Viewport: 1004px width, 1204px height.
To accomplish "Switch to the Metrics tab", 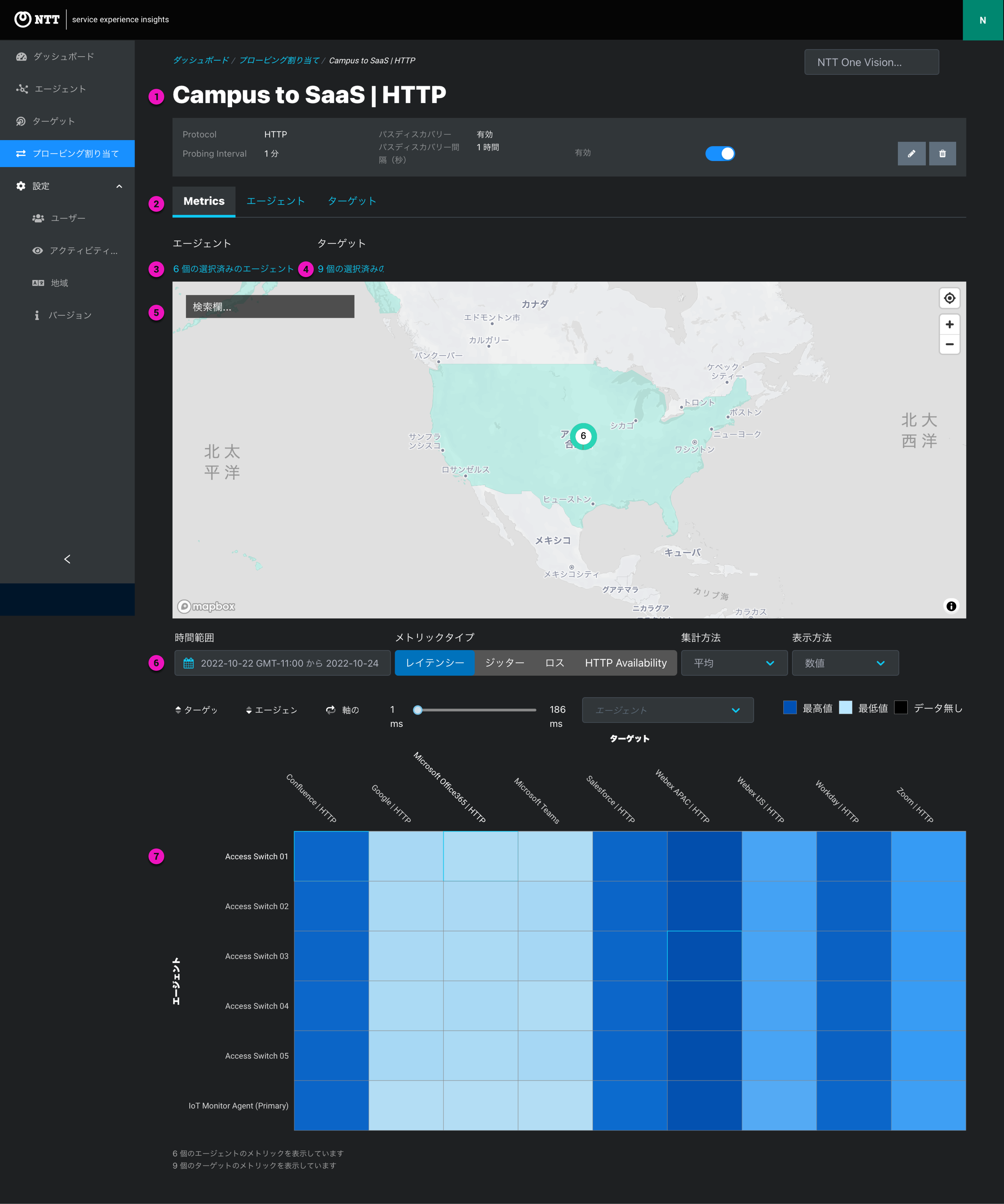I will pos(204,201).
